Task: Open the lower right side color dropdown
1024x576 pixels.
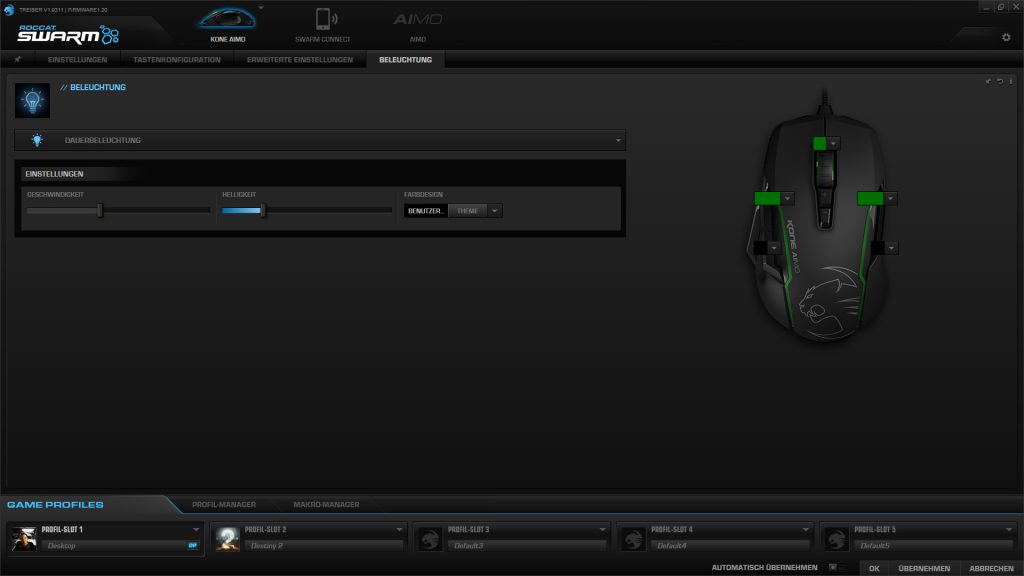Action: (891, 248)
